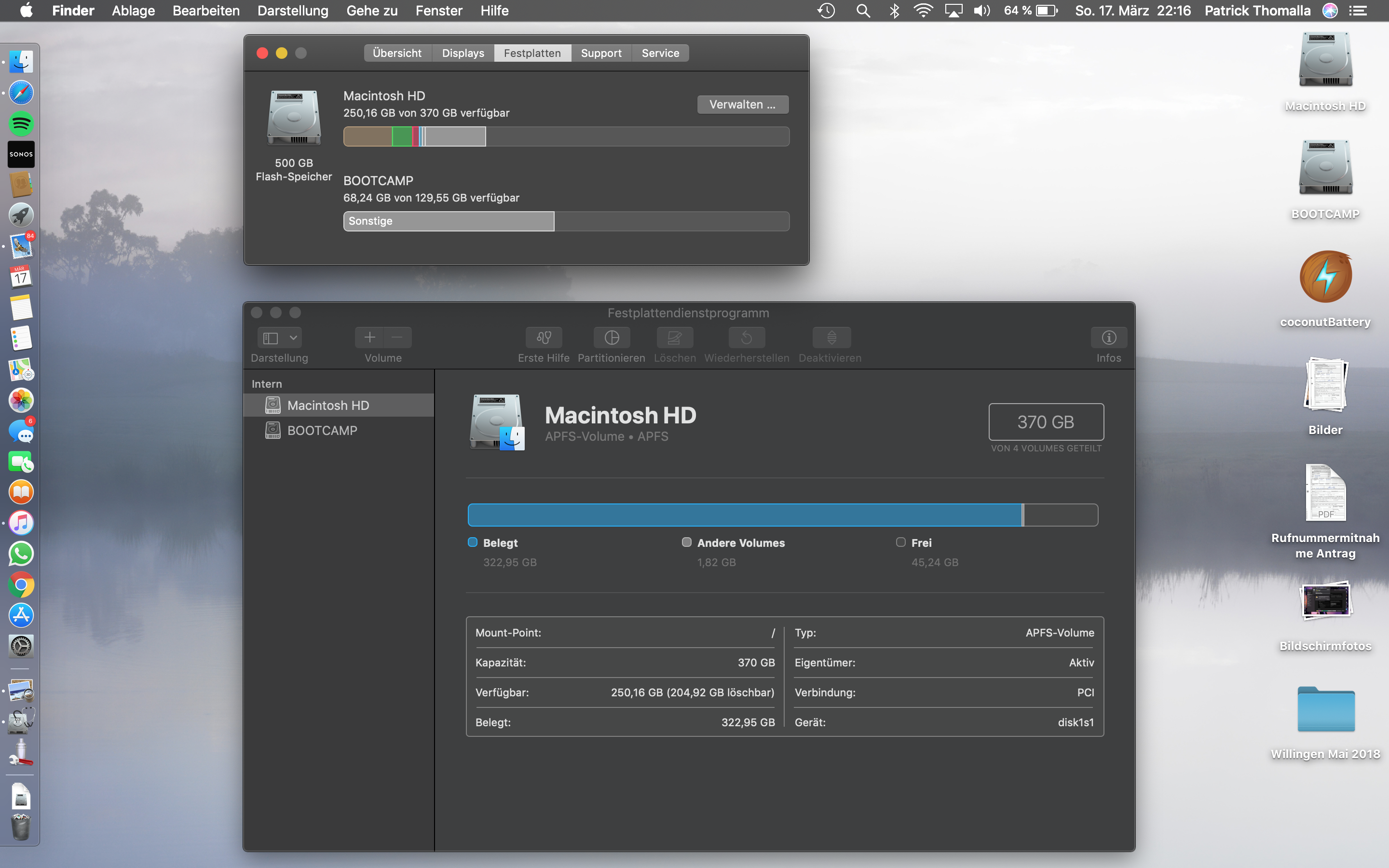
Task: Open the Willingen Mai 2018 folder
Action: click(1325, 709)
